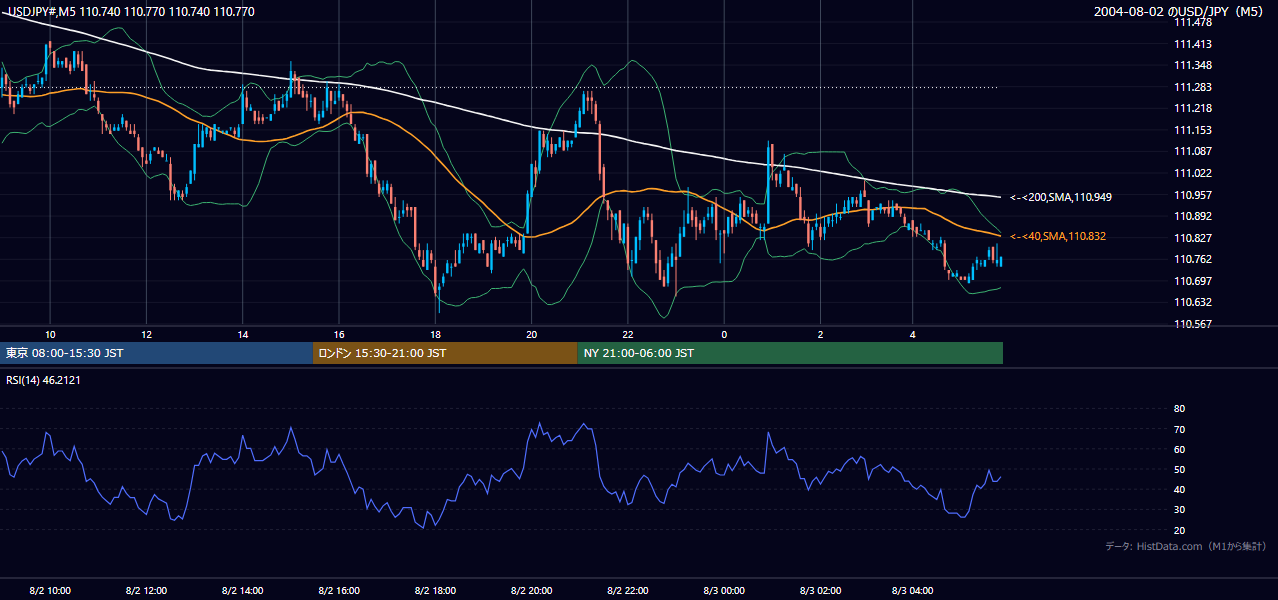
Task: Click price axis label 111.153
Action: pos(1194,130)
